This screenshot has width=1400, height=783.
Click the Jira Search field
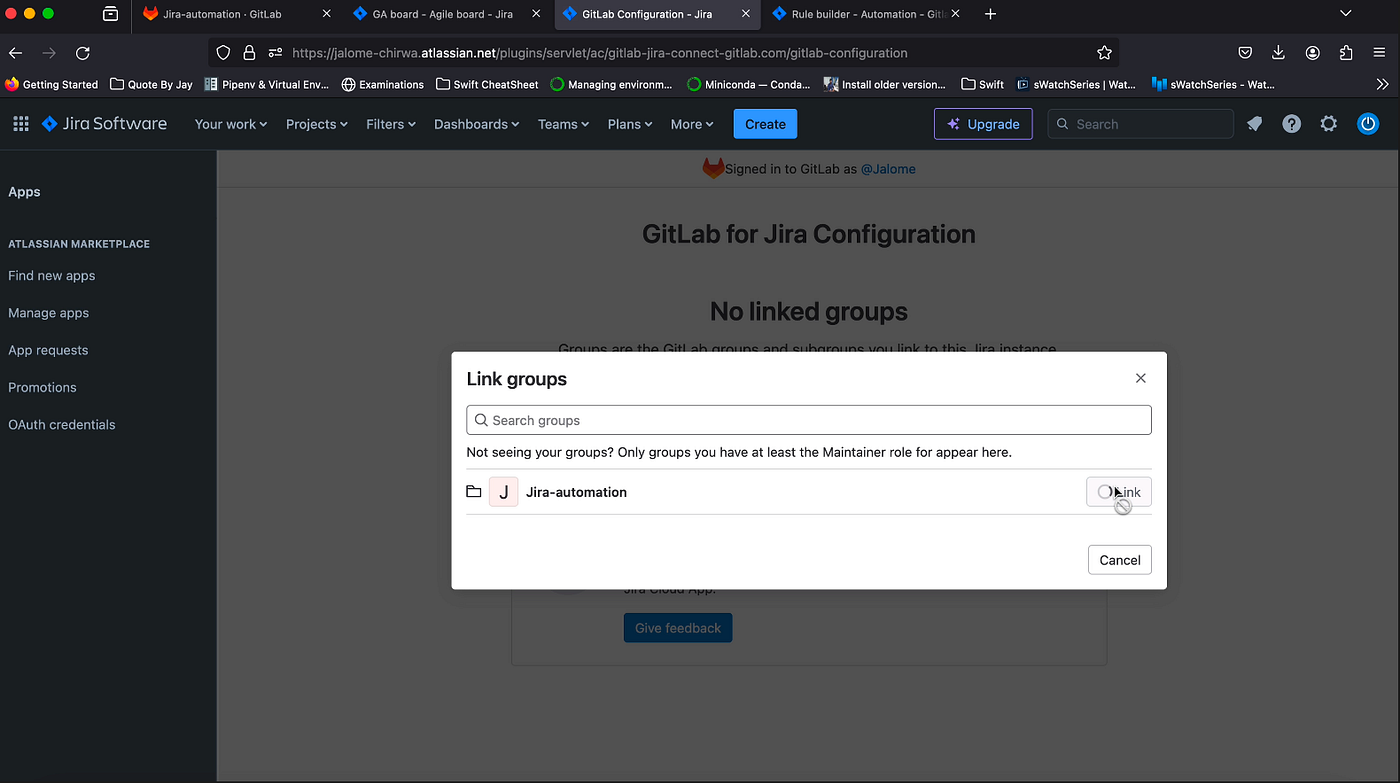pyautogui.click(x=1141, y=124)
